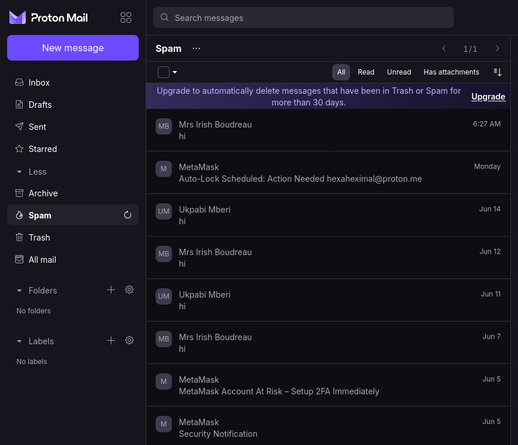Select M avatar of Security Notification message

coord(164,424)
